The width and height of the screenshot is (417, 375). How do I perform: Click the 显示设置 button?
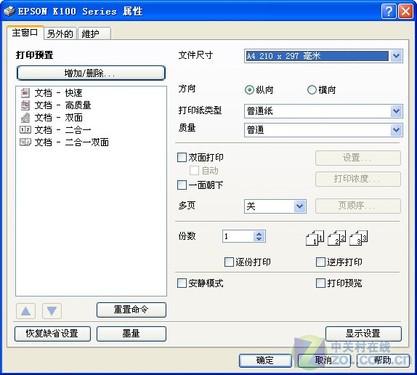click(x=363, y=334)
